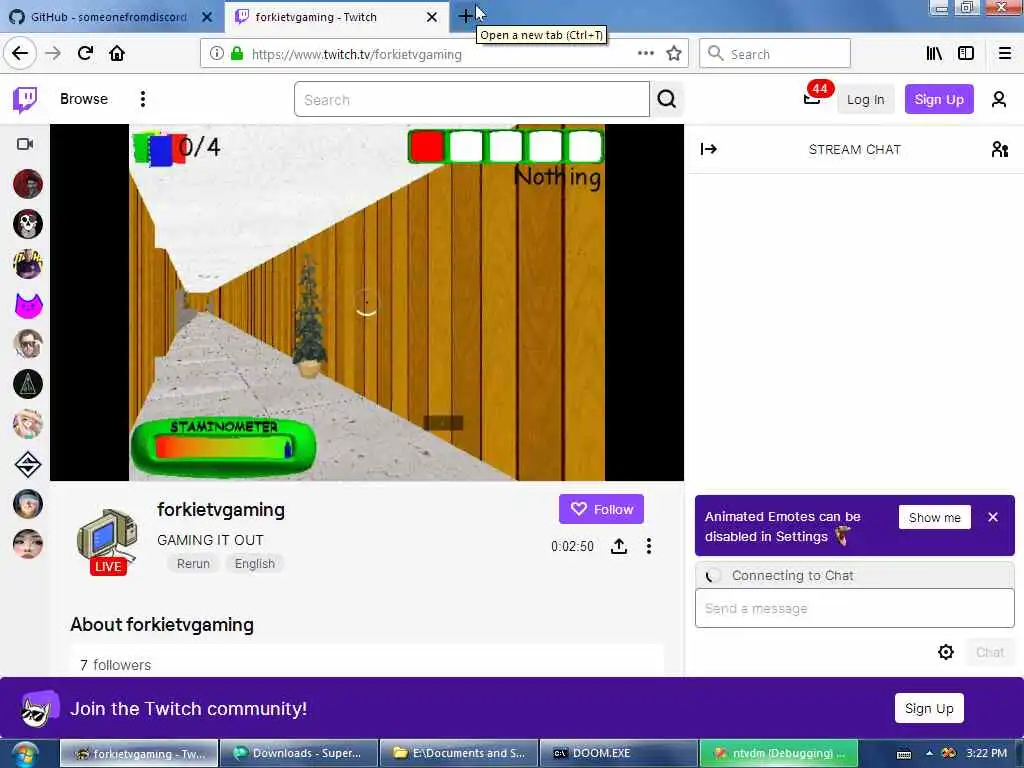Click the Log In button
The height and width of the screenshot is (768, 1024).
pos(865,99)
